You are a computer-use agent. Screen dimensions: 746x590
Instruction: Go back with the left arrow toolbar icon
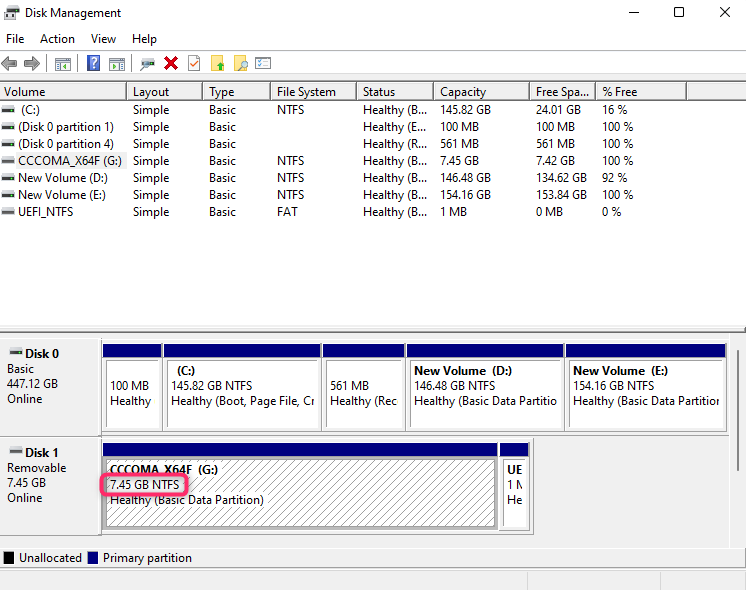coord(10,63)
